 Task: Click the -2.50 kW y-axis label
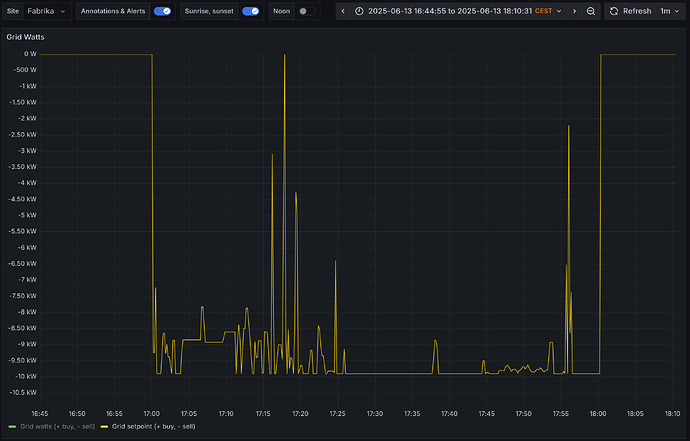(x=24, y=135)
